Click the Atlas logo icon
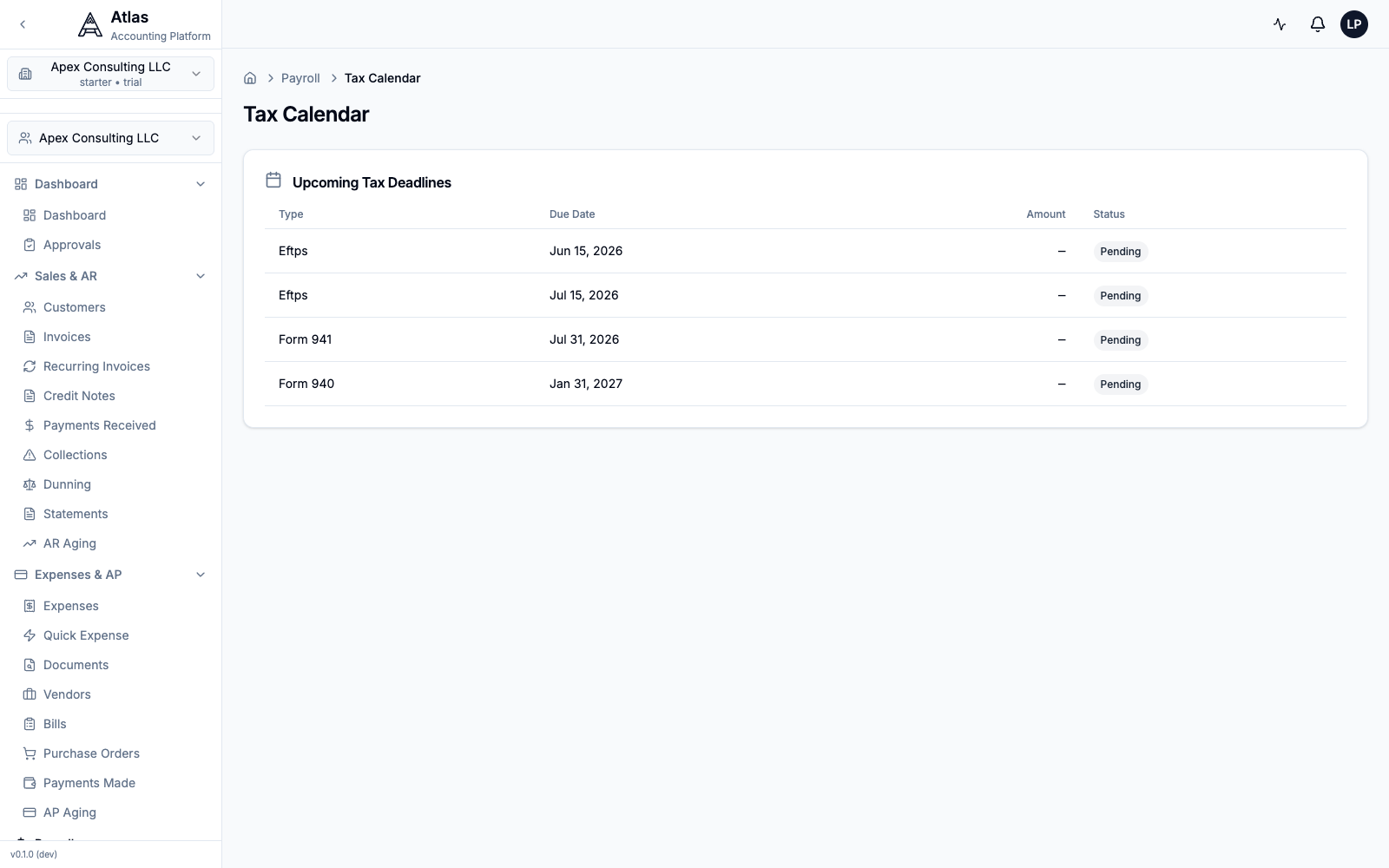 tap(90, 25)
